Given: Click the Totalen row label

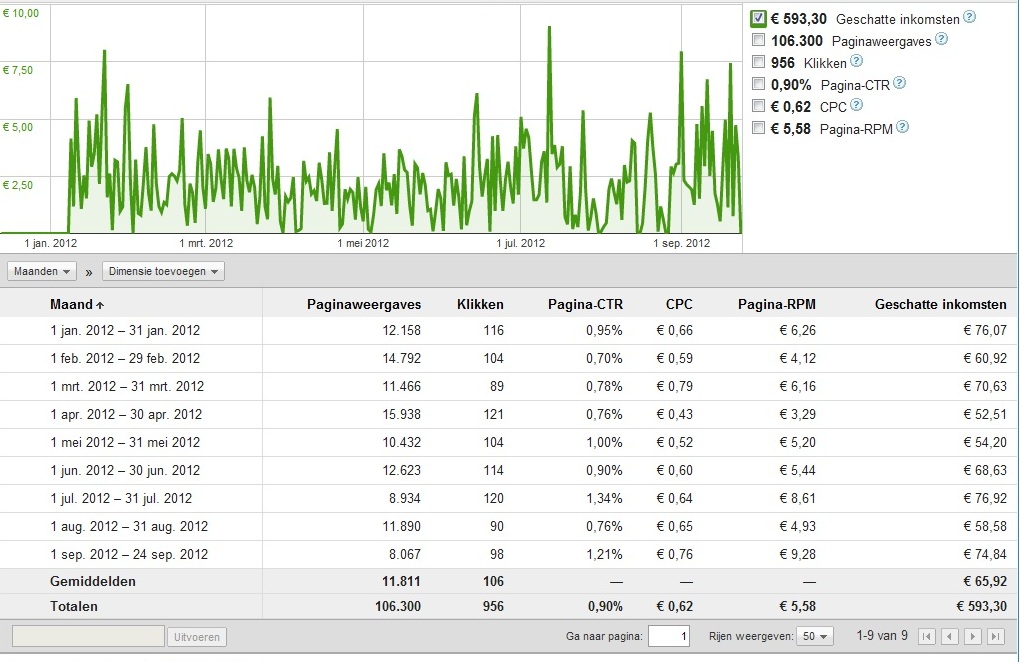Looking at the screenshot, I should pyautogui.click(x=74, y=606).
